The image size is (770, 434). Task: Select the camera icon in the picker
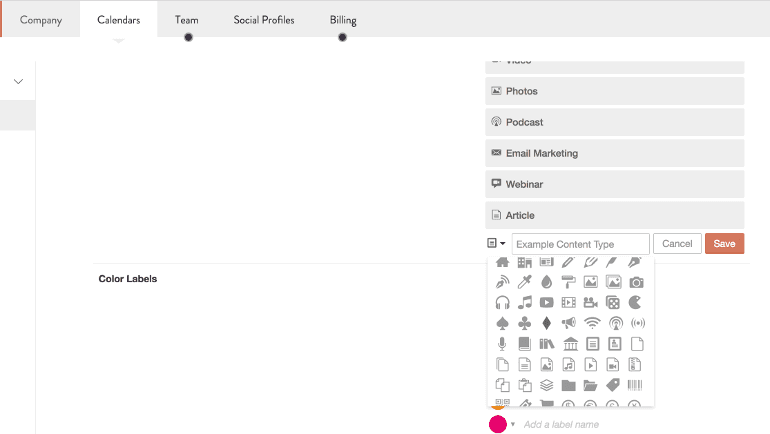636,282
